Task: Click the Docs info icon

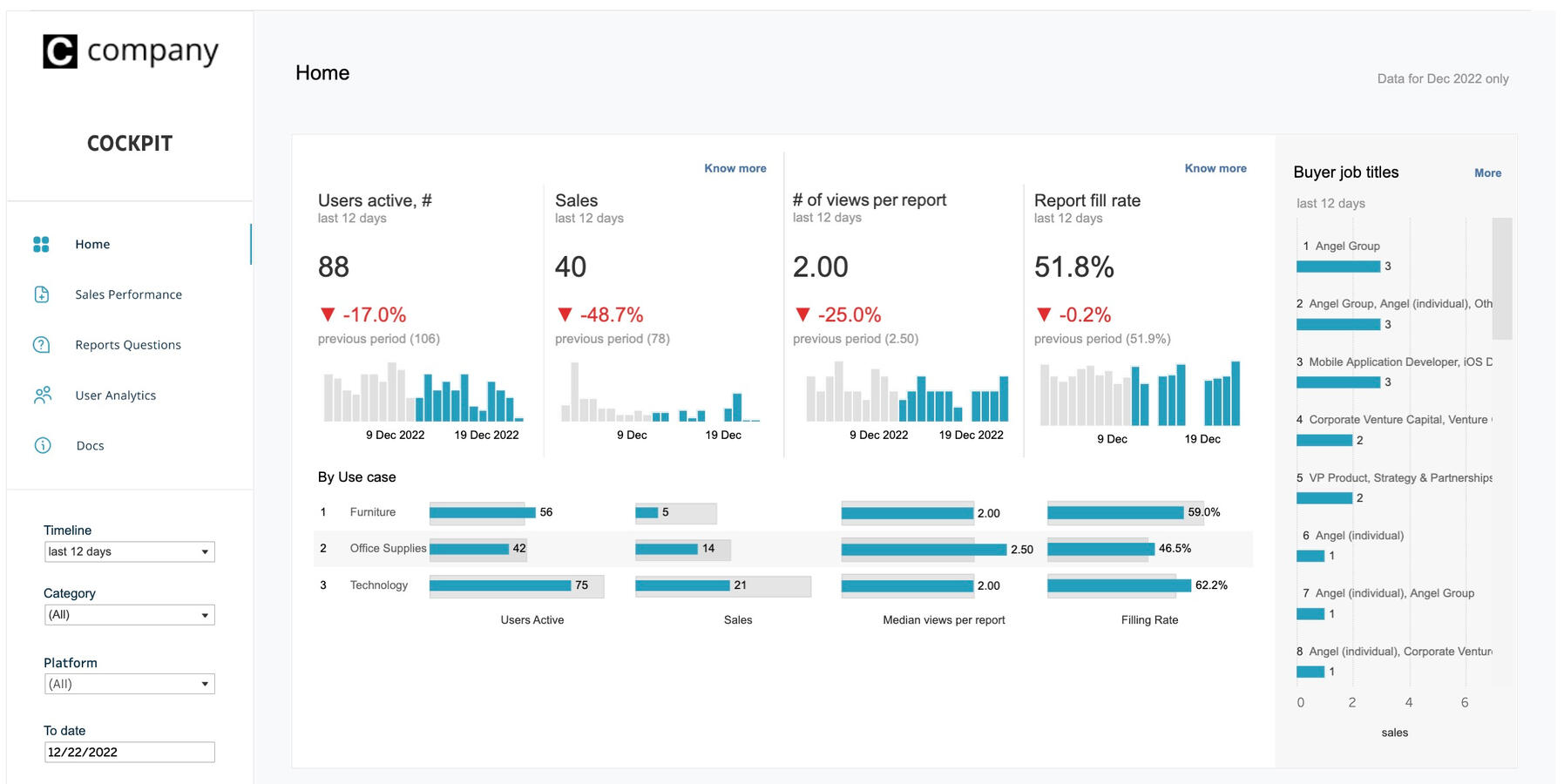Action: click(42, 445)
